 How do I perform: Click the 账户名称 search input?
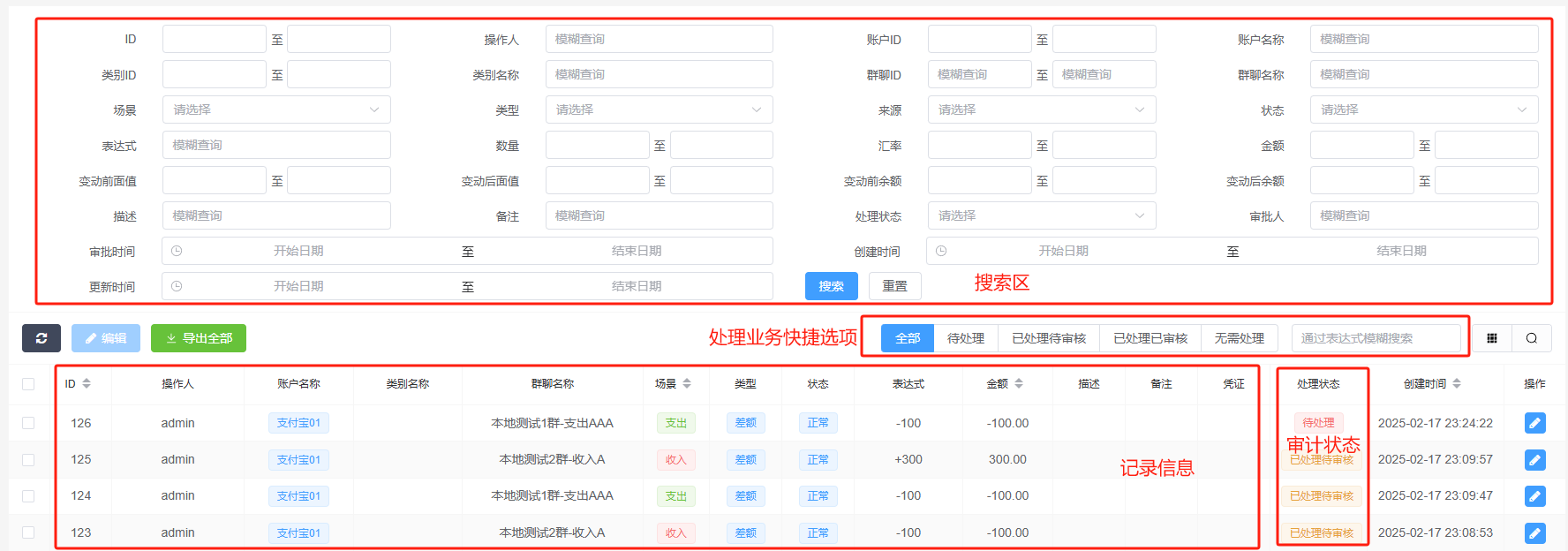pos(1424,39)
